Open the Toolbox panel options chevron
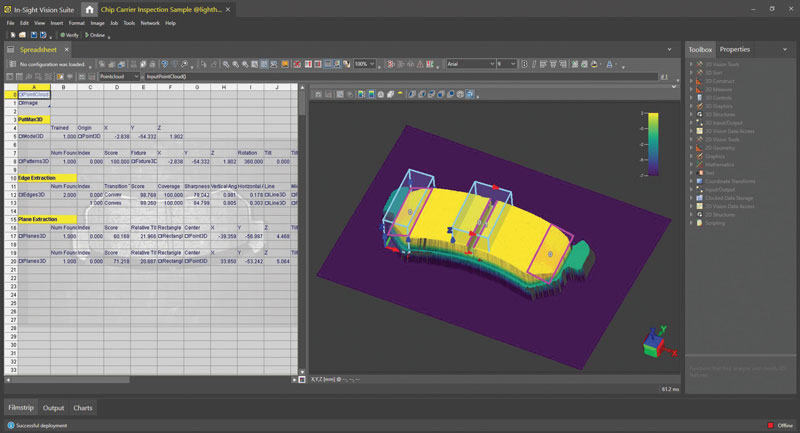 coord(785,49)
